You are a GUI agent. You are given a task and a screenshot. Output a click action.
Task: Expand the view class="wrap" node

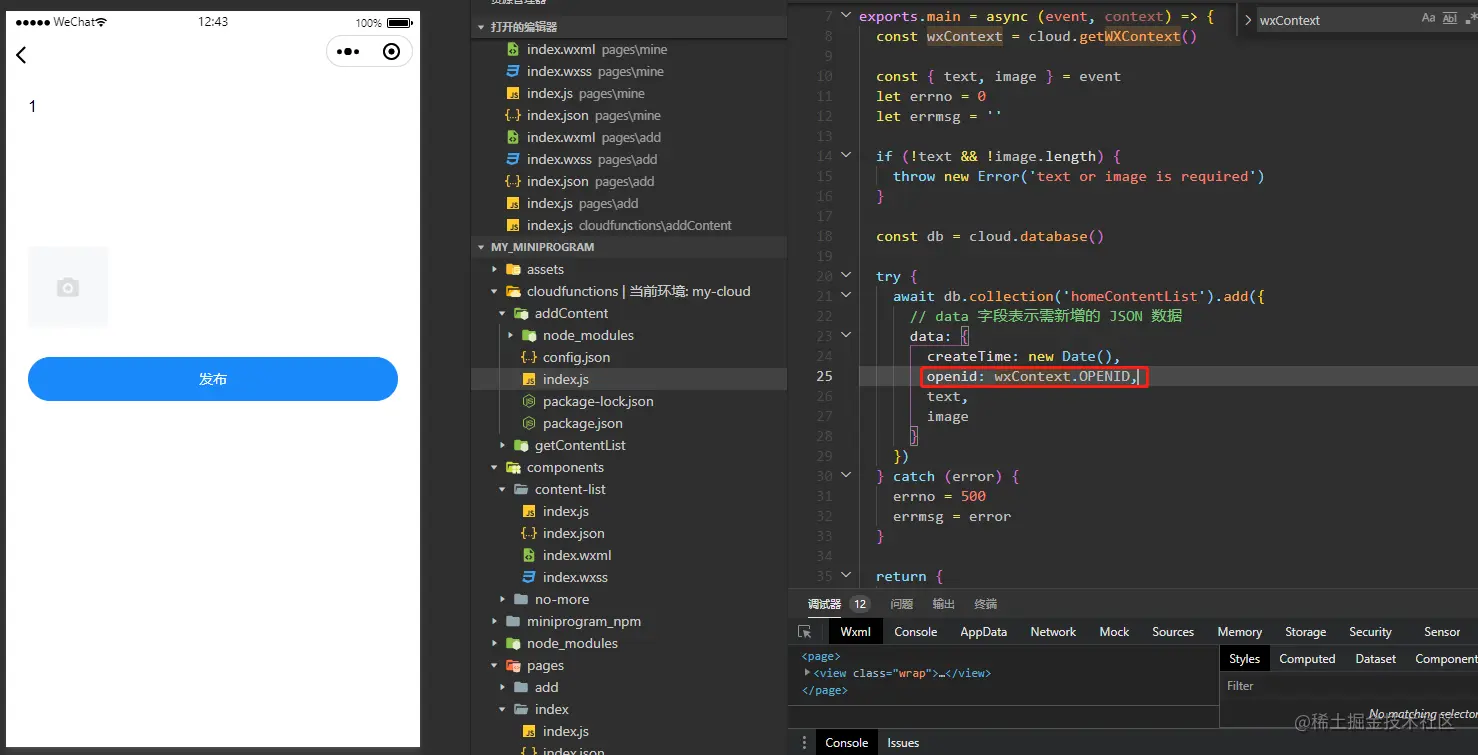click(808, 673)
